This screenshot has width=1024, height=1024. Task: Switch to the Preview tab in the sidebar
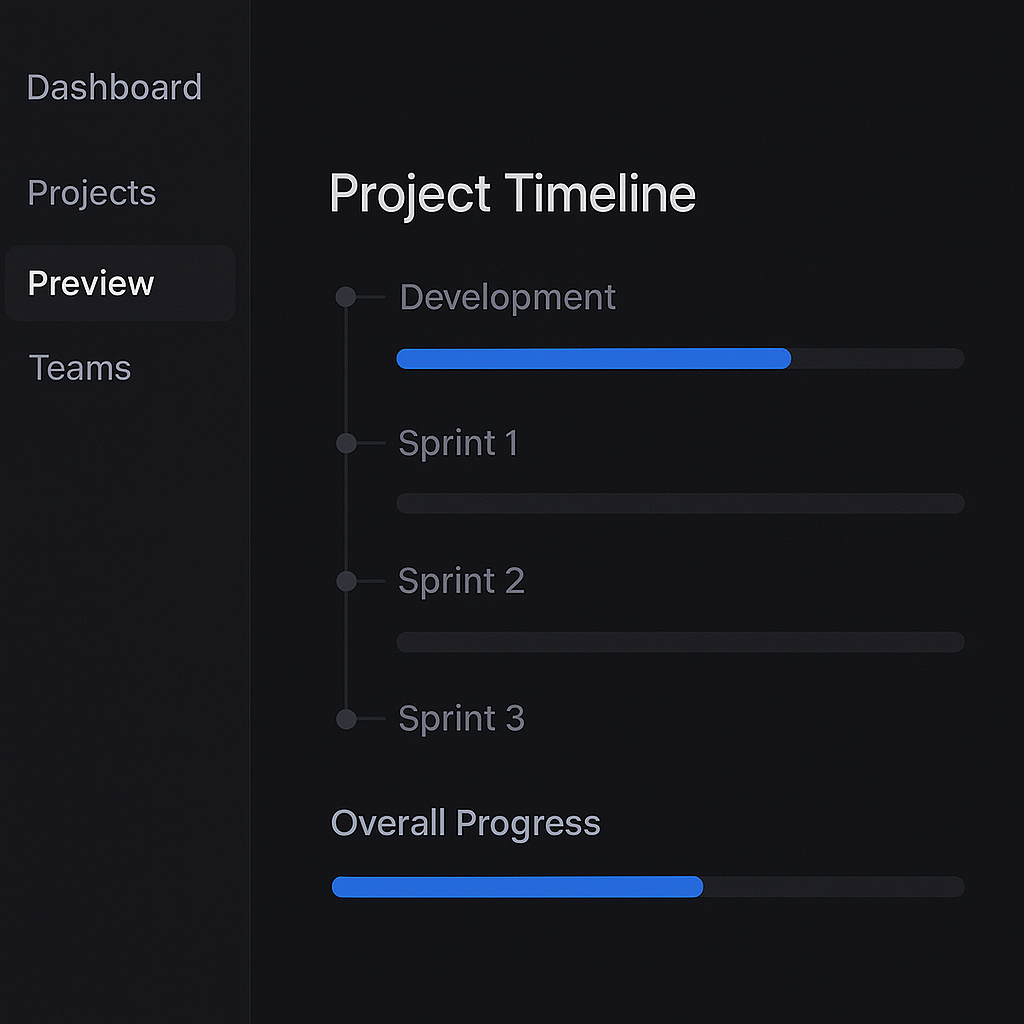[x=89, y=283]
